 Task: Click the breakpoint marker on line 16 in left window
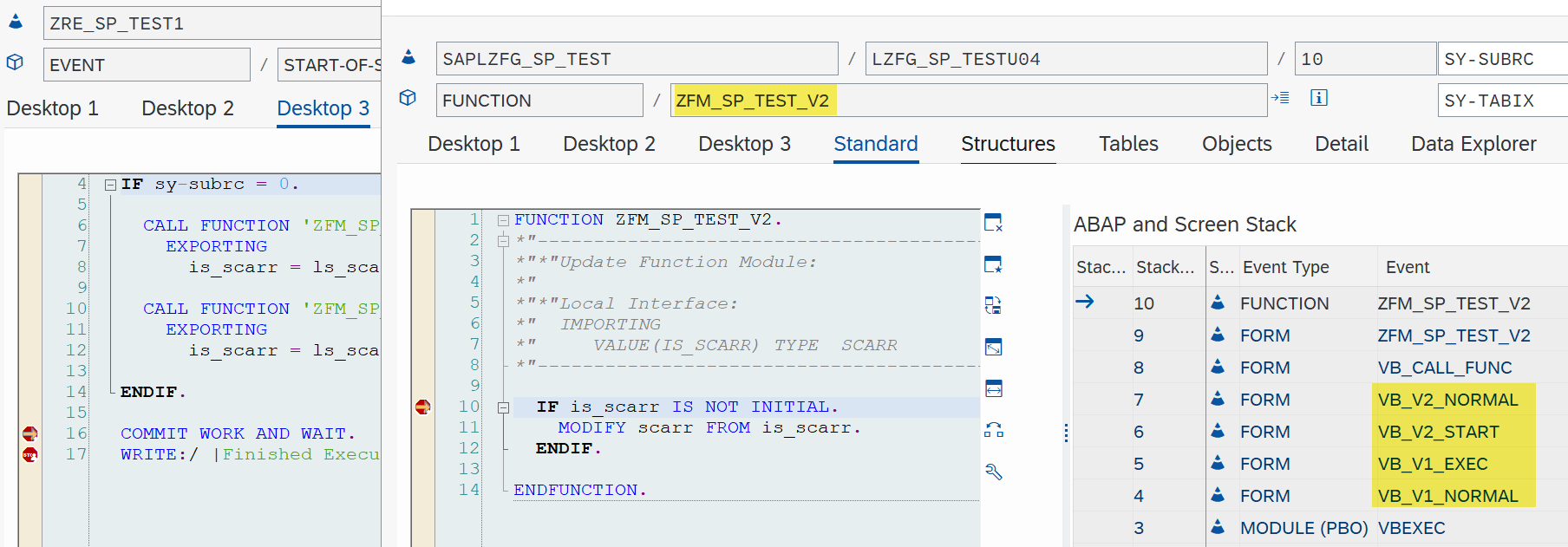[30, 433]
